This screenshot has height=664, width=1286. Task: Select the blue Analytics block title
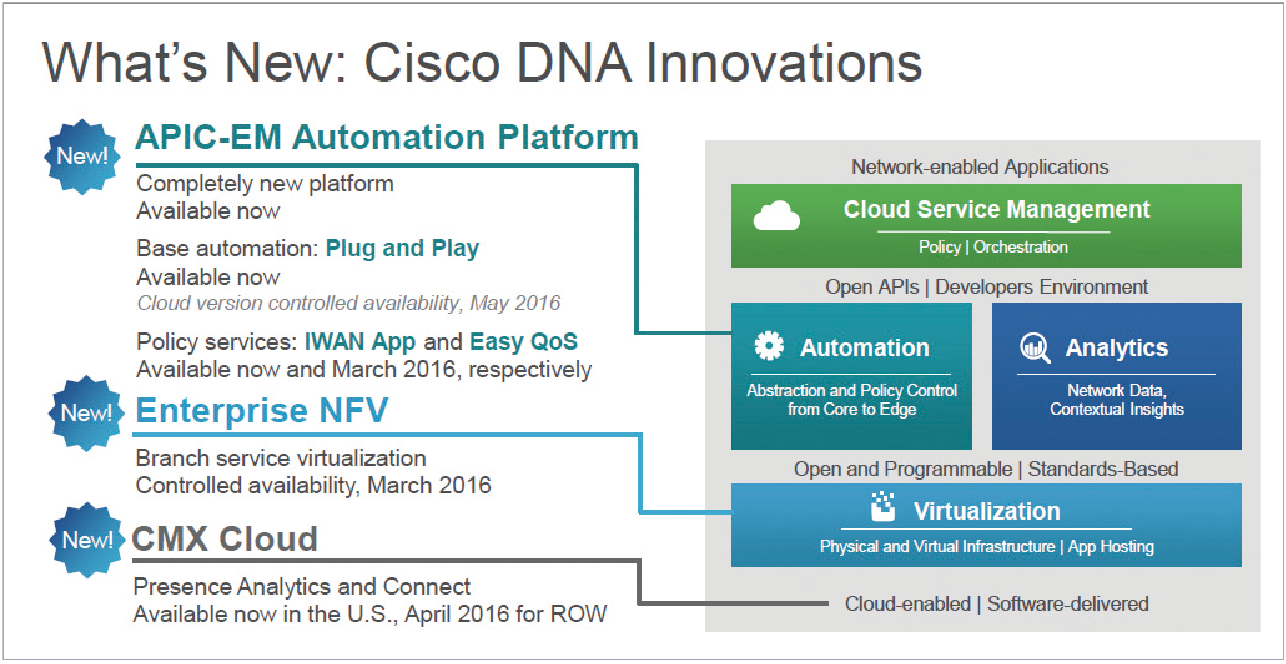(1116, 348)
